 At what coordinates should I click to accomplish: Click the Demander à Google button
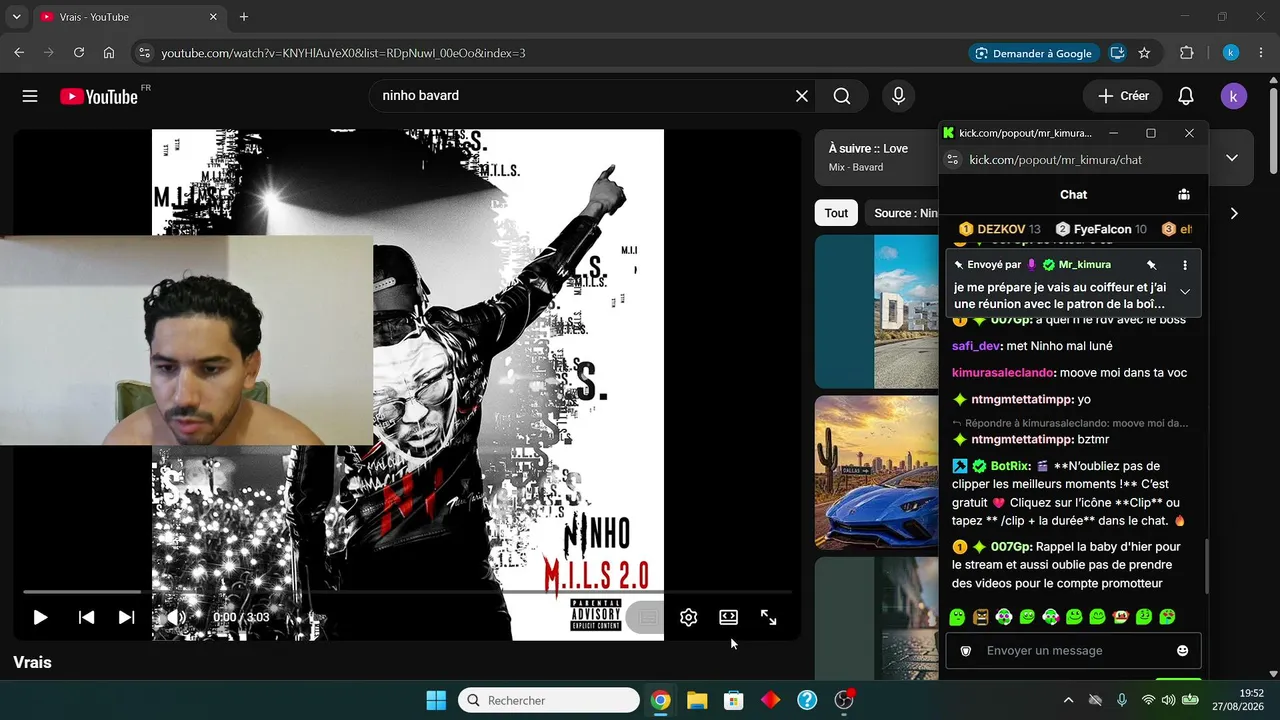pos(1034,53)
